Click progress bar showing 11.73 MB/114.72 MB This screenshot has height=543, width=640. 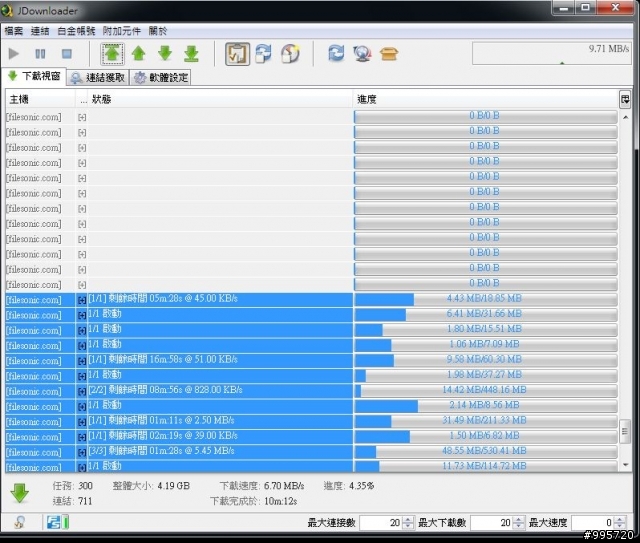point(486,466)
